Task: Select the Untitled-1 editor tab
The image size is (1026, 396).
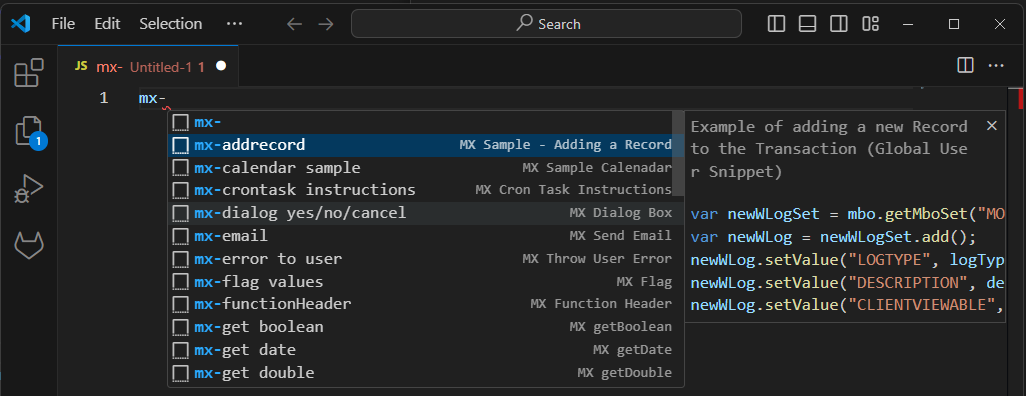Action: click(x=149, y=66)
